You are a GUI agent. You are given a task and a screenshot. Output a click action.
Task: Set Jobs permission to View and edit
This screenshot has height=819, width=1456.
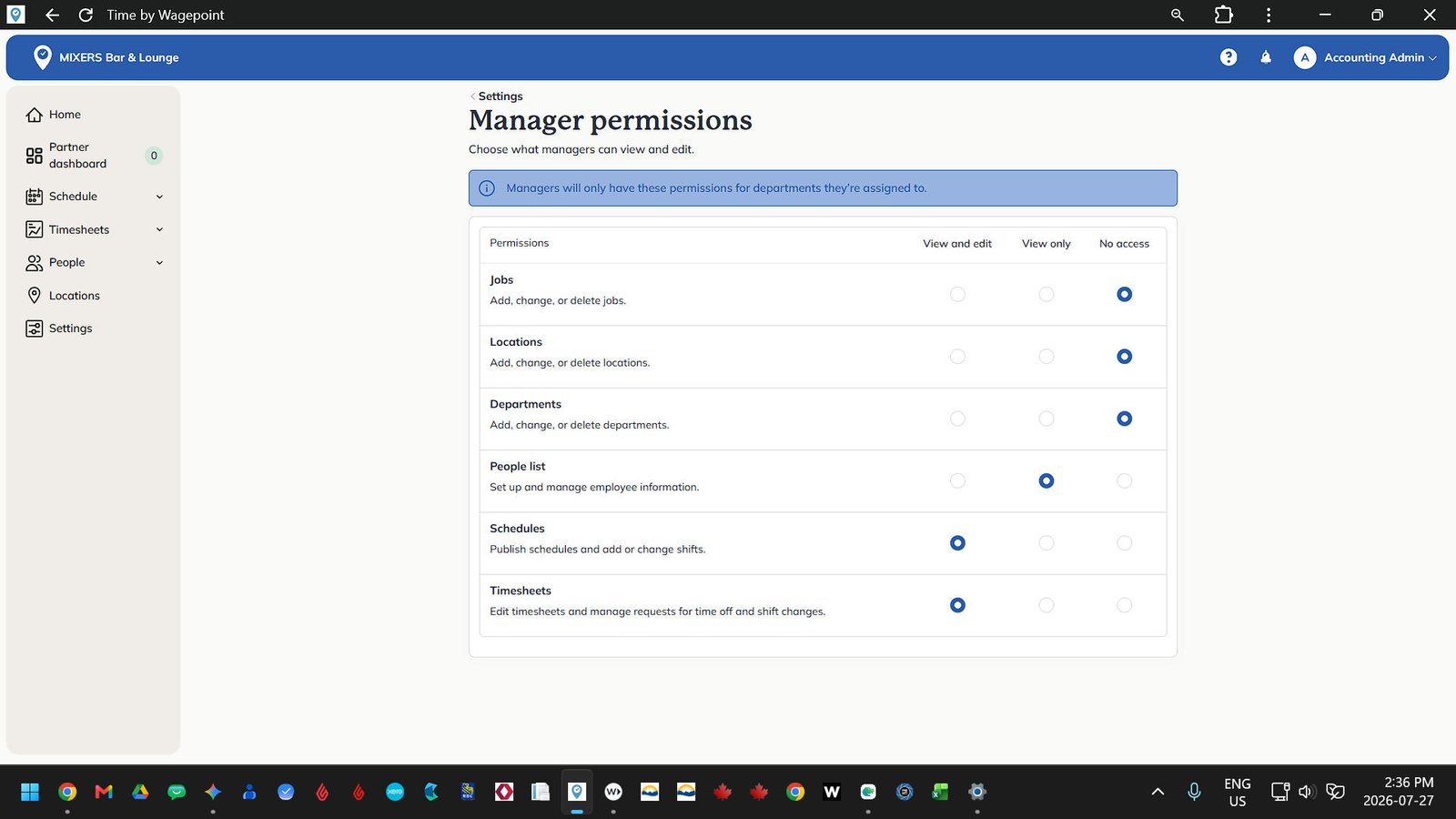click(x=957, y=295)
